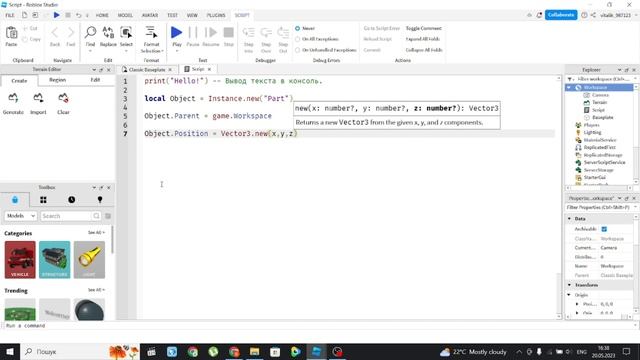Open the Find dropdown arrow
This screenshot has width=640, height=360.
90,51
